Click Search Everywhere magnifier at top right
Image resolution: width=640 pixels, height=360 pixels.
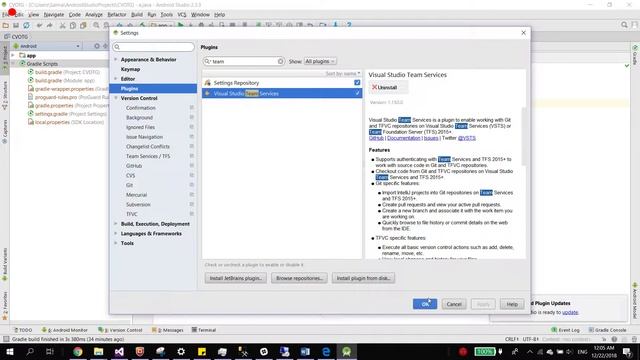pyautogui.click(x=624, y=25)
